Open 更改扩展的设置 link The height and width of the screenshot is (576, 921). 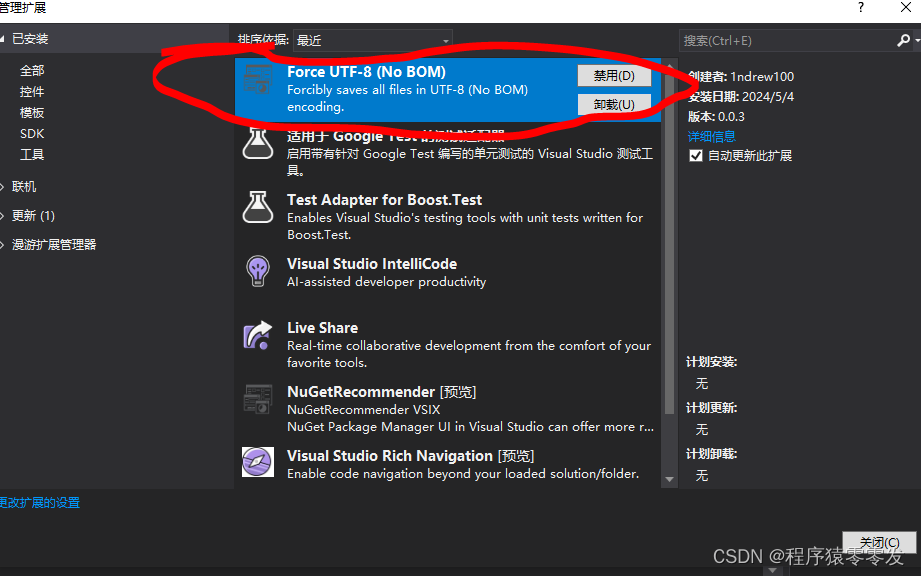(x=40, y=503)
